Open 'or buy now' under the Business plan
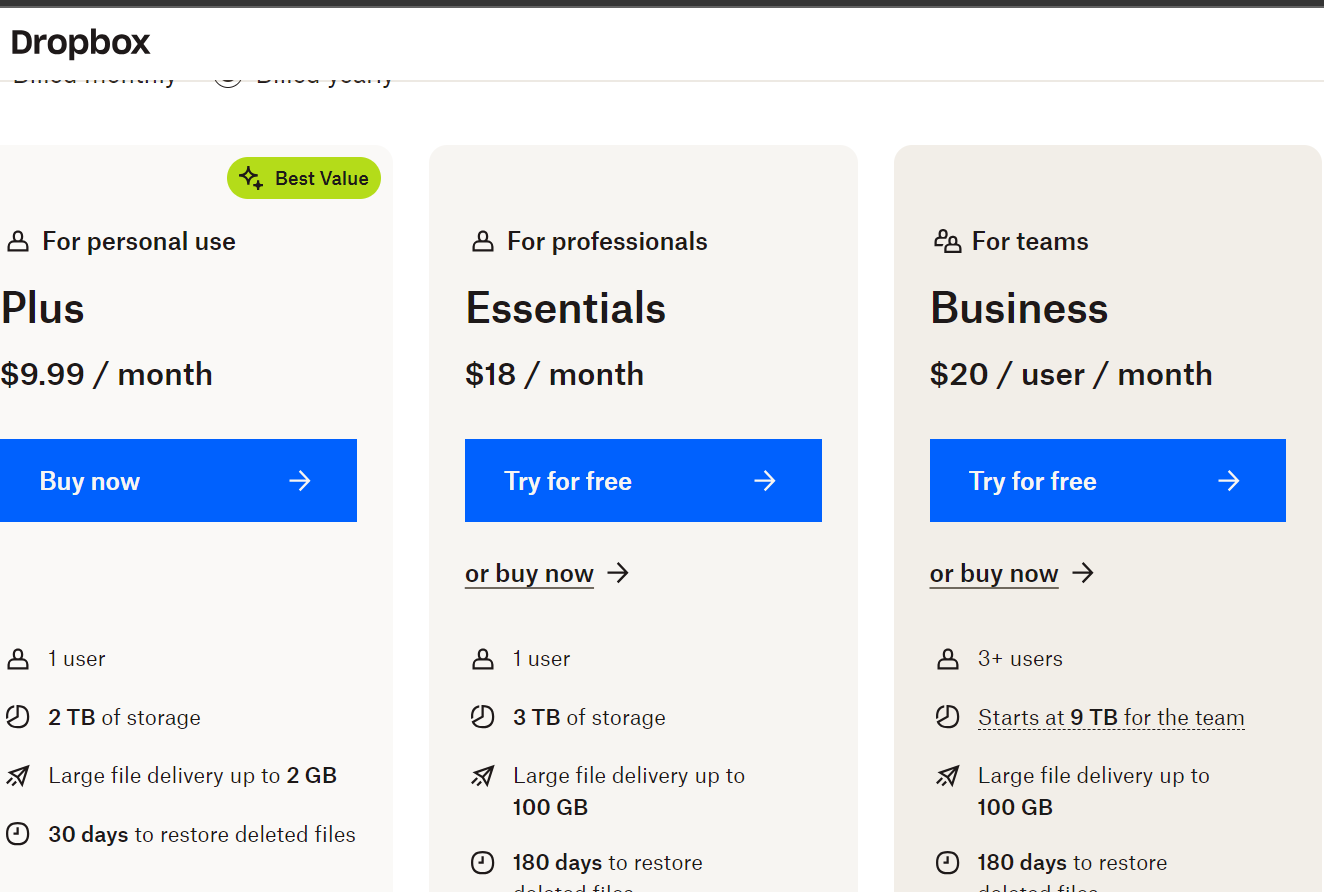 [x=994, y=573]
